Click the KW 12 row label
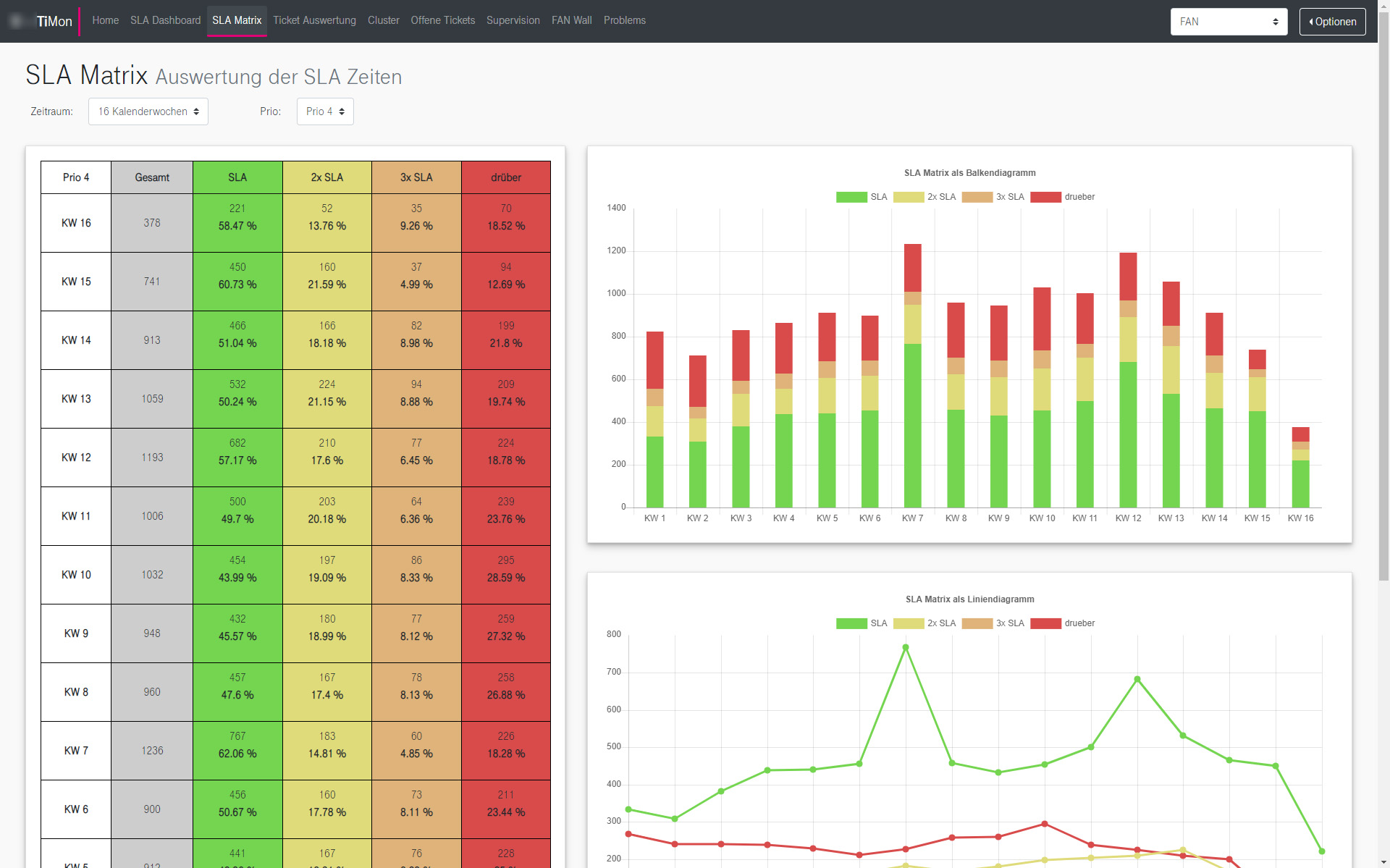 pos(76,458)
